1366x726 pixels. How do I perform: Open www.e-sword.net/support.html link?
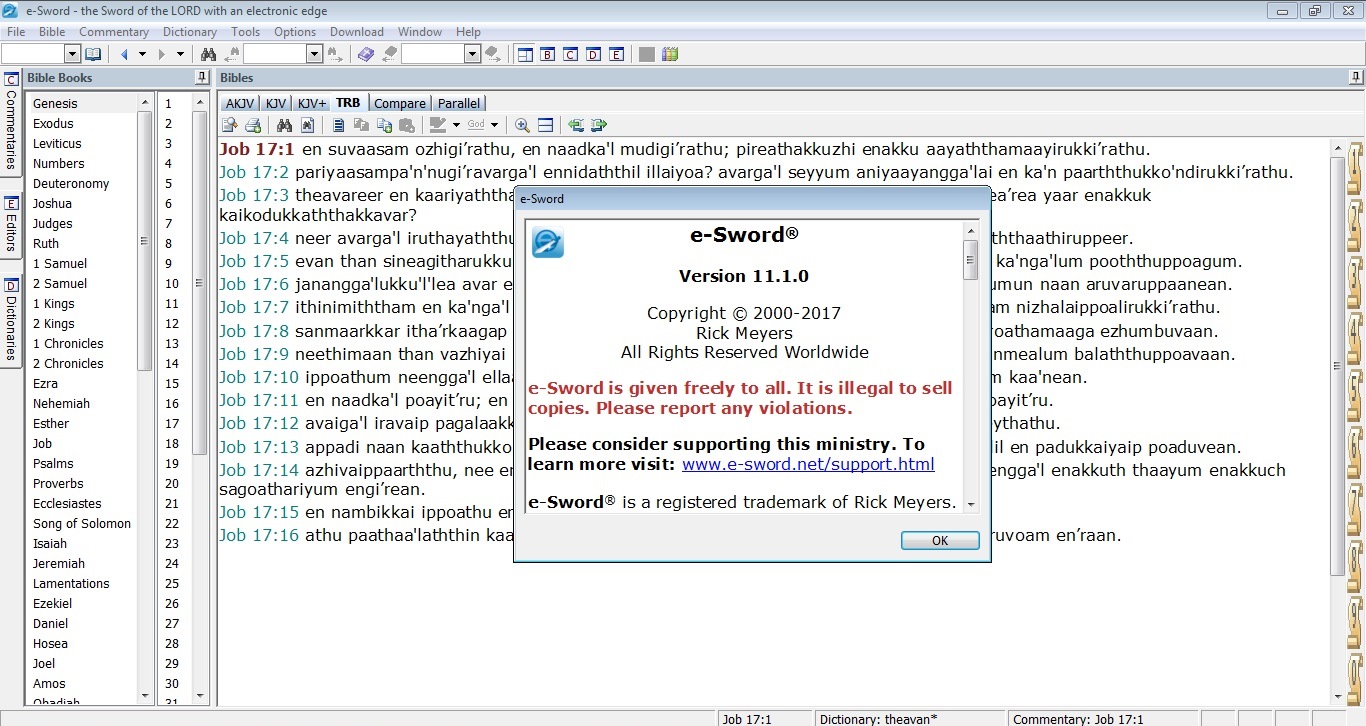(x=808, y=464)
